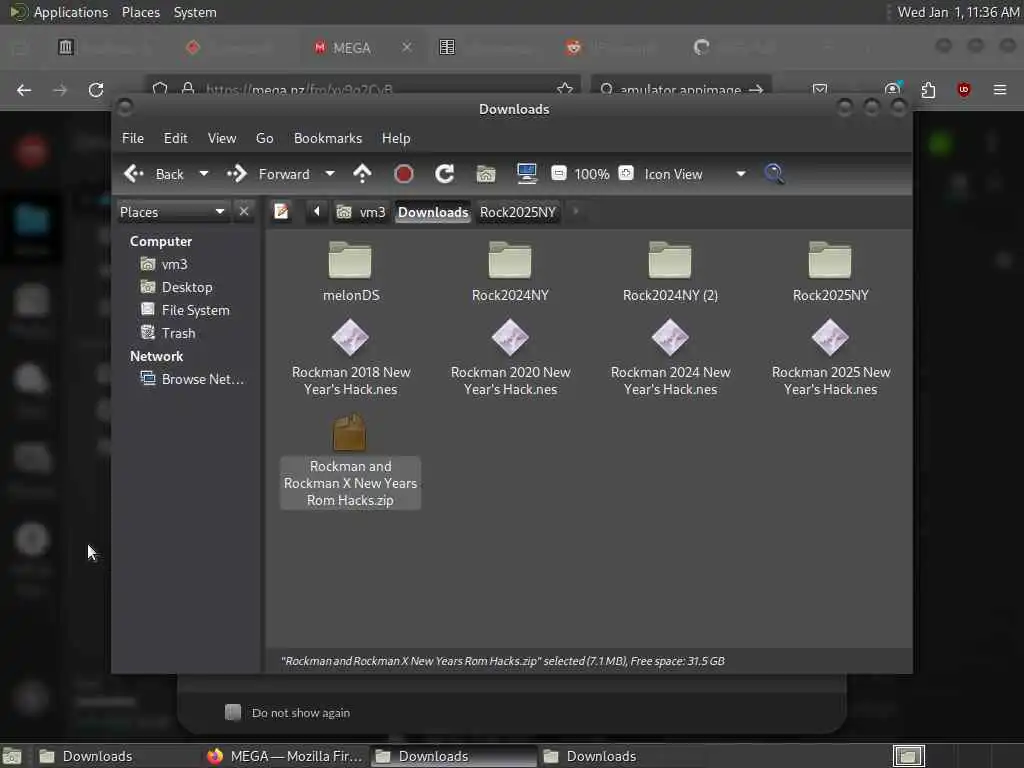
Task: Zoom in with the plus icon
Action: coord(626,173)
